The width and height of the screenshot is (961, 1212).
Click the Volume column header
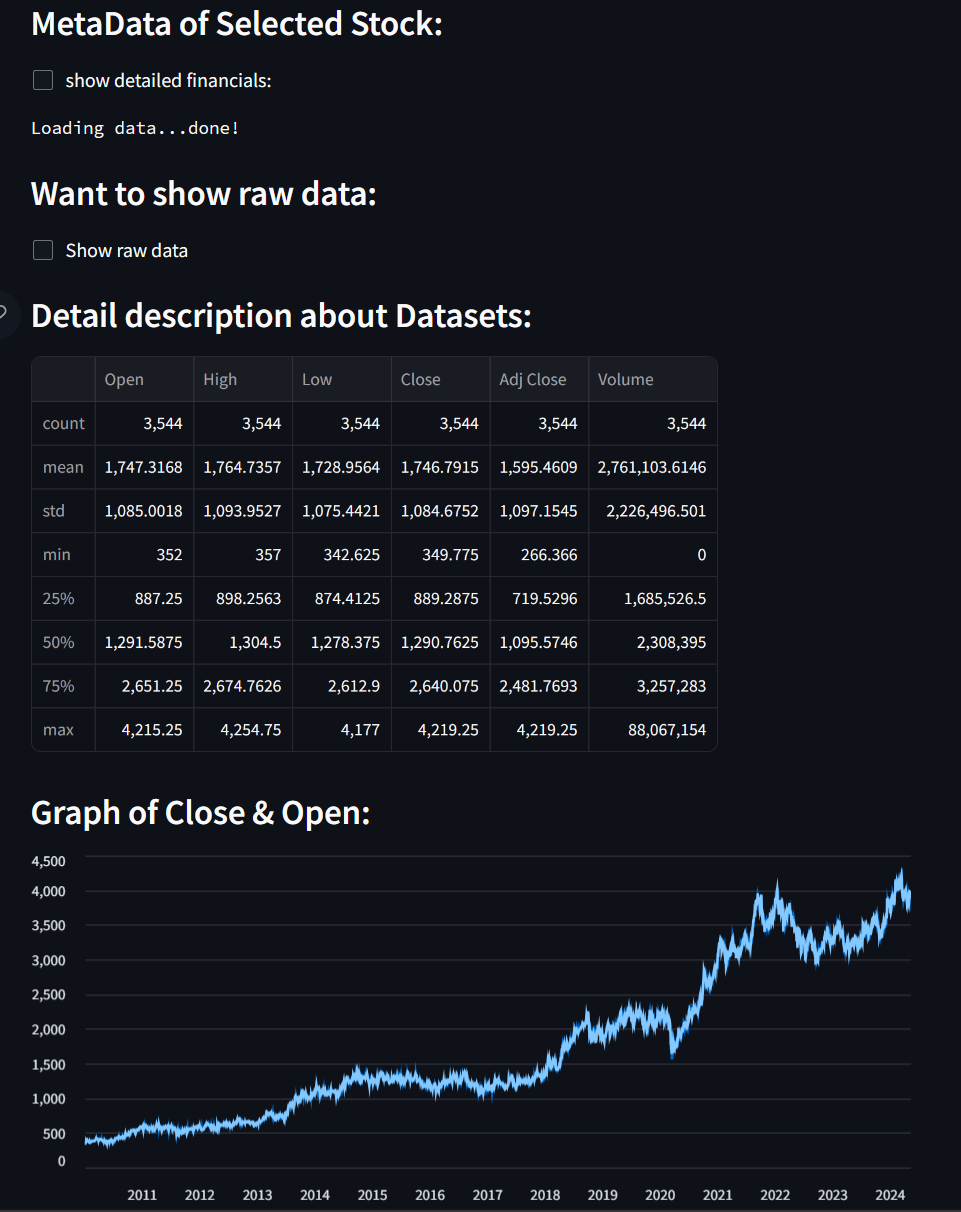click(x=653, y=379)
